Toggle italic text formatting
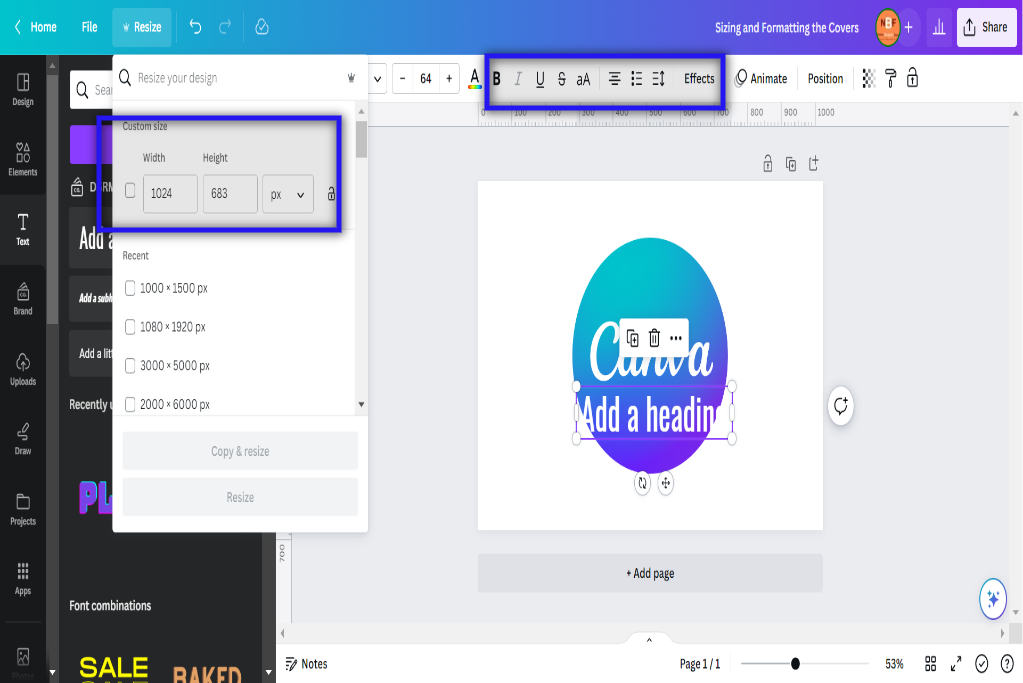The height and width of the screenshot is (683, 1023). (x=518, y=79)
